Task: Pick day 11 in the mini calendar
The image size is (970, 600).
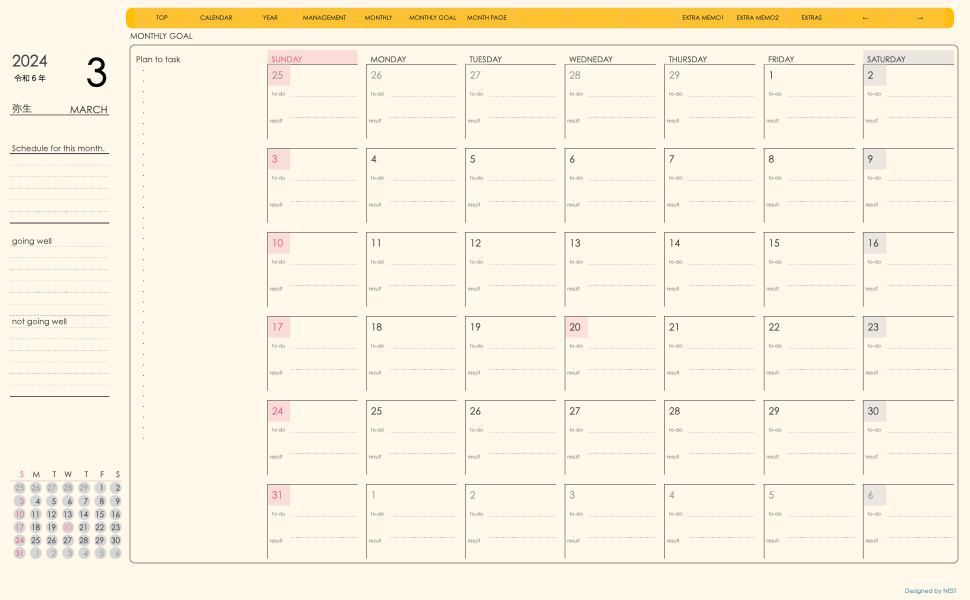Action: click(x=36, y=514)
